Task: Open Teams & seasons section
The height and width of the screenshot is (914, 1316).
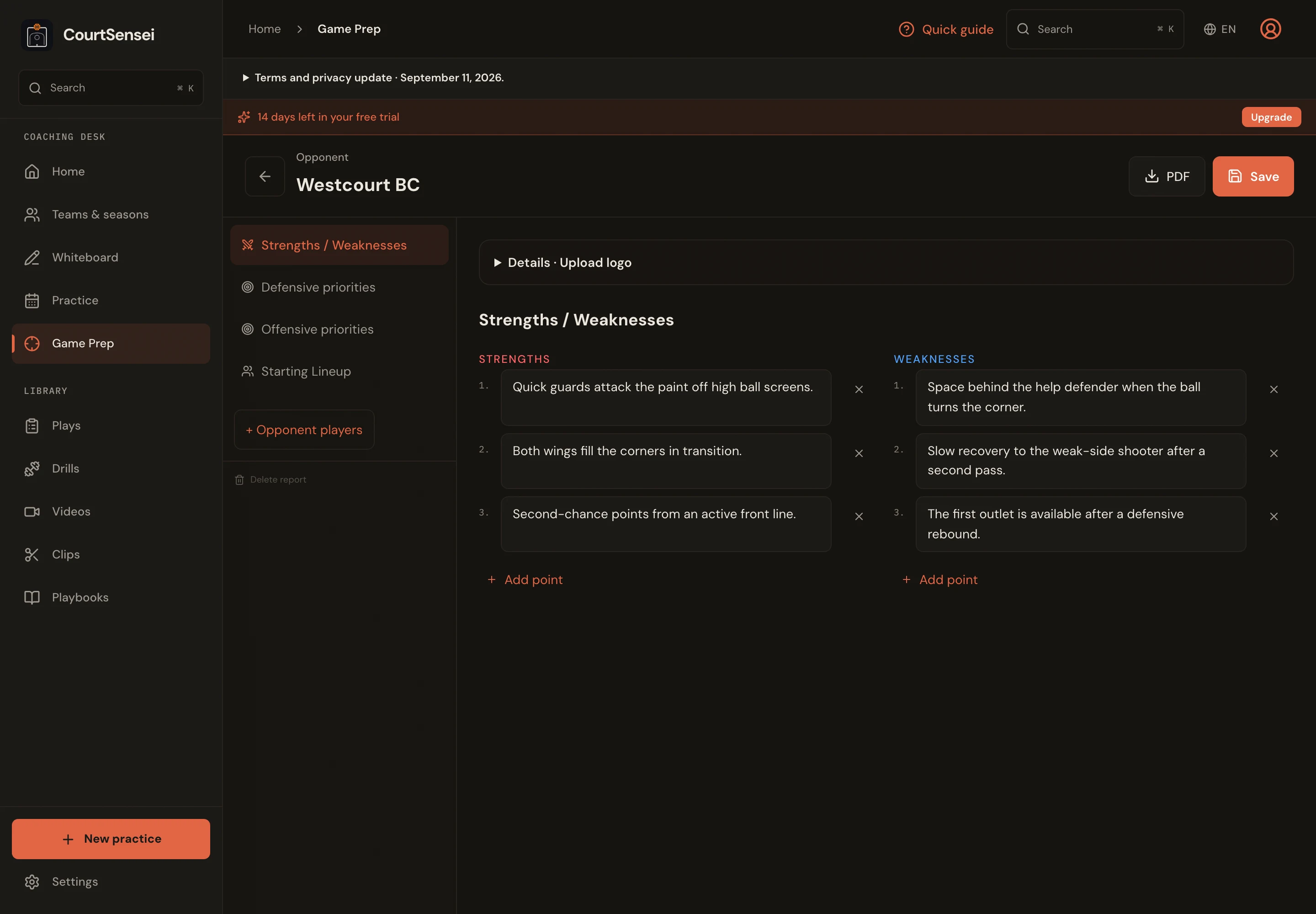Action: coord(111,214)
